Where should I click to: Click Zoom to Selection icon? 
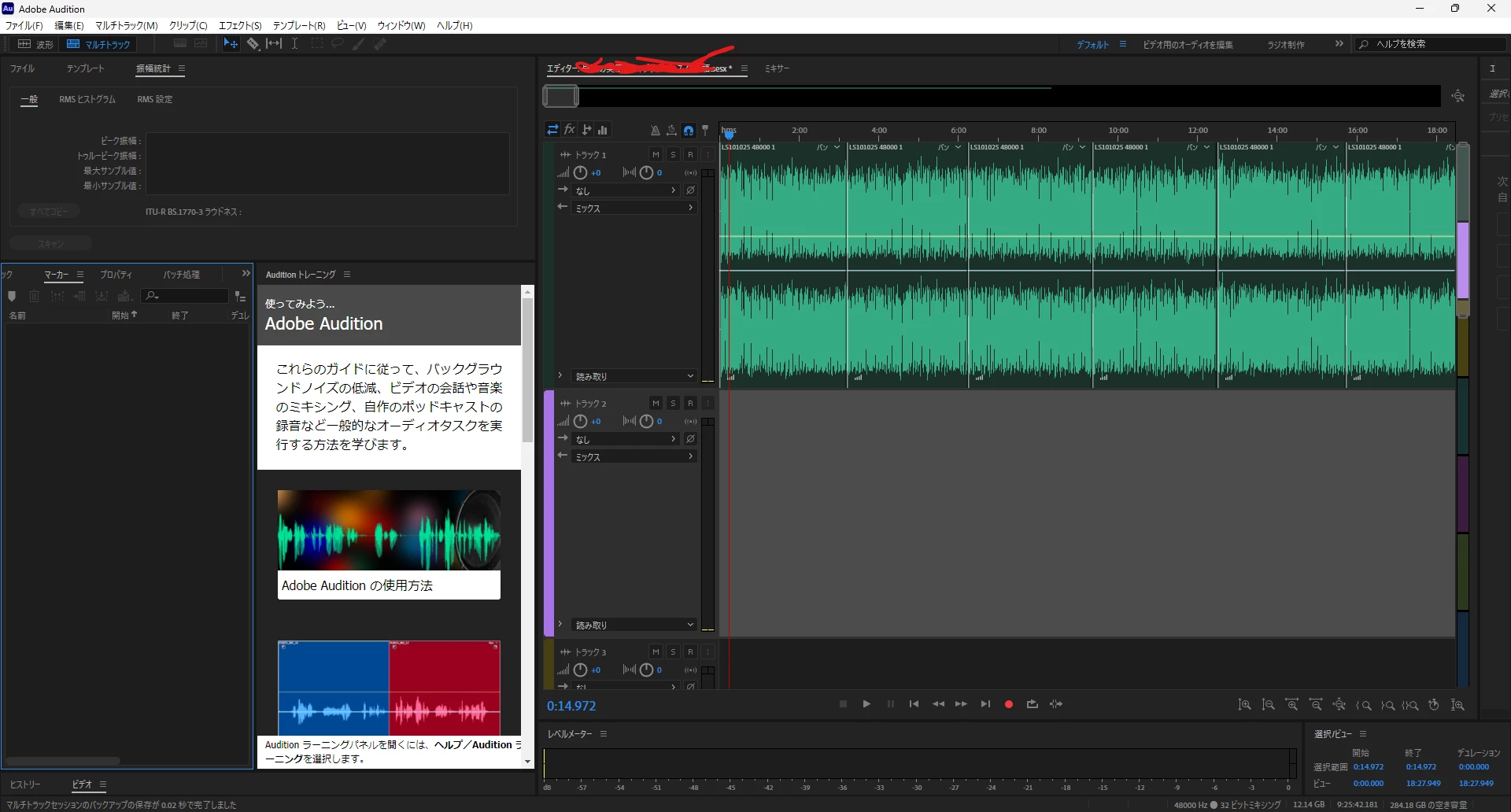point(1410,705)
